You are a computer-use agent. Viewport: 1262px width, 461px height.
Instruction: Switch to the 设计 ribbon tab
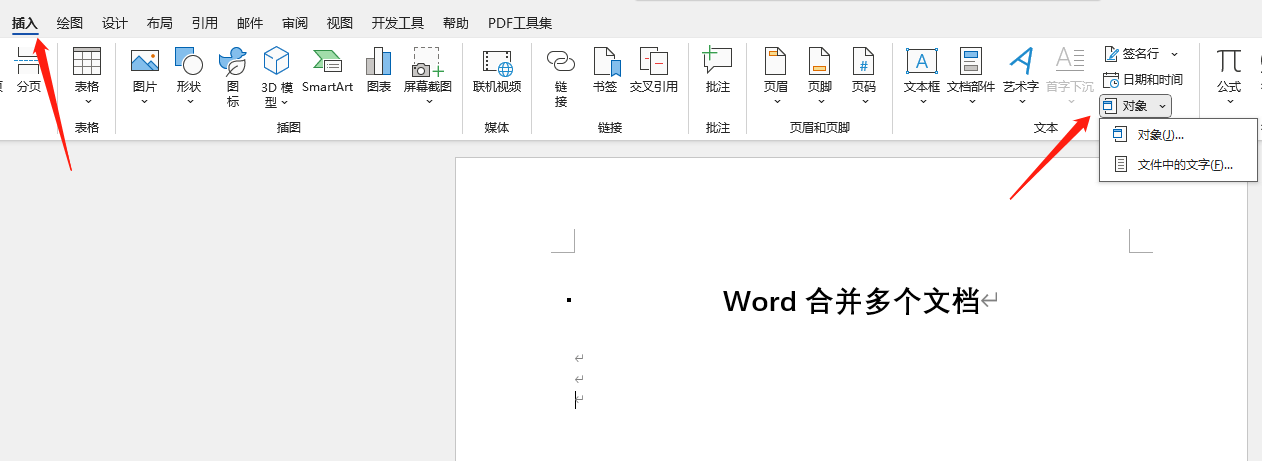pos(115,22)
